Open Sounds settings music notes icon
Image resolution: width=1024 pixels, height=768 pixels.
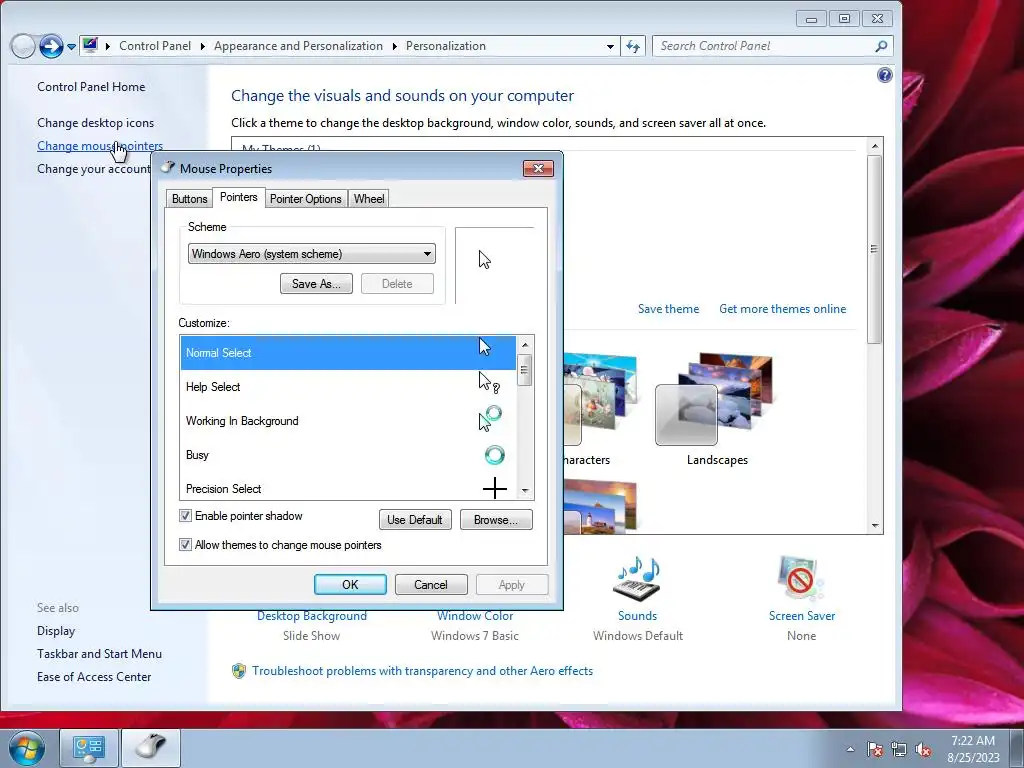tap(637, 579)
